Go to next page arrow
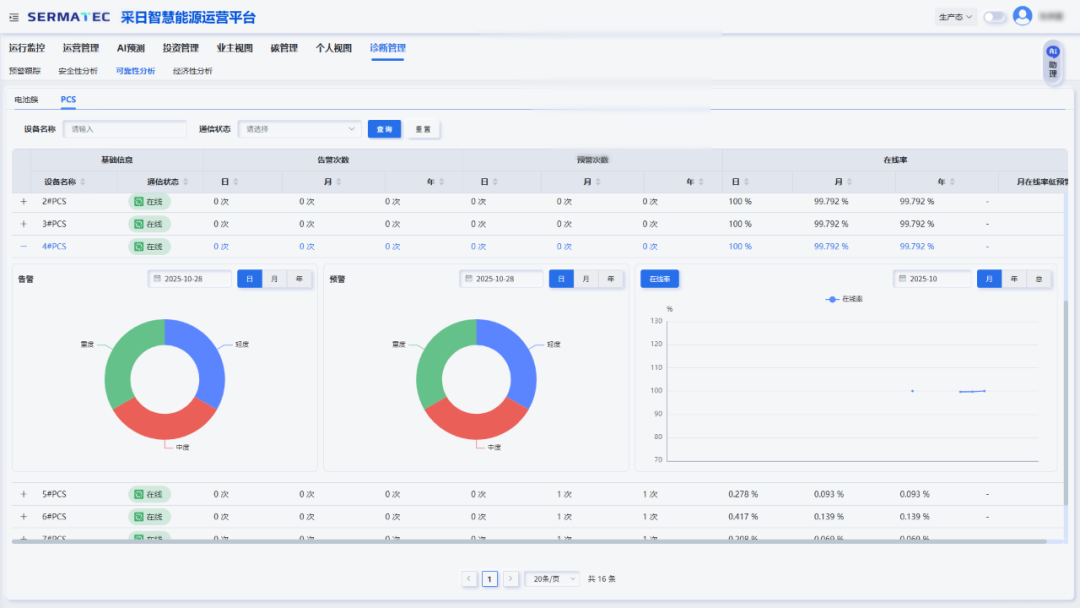 click(x=510, y=579)
